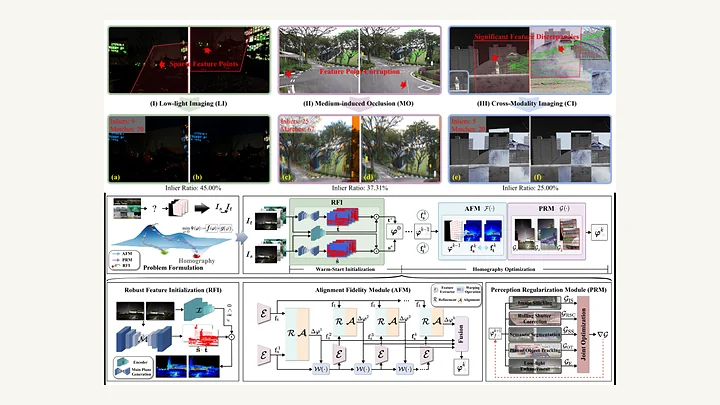Image resolution: width=720 pixels, height=405 pixels.
Task: Click the "Perception Regularization Module (PRM)" title
Action: 549,290
